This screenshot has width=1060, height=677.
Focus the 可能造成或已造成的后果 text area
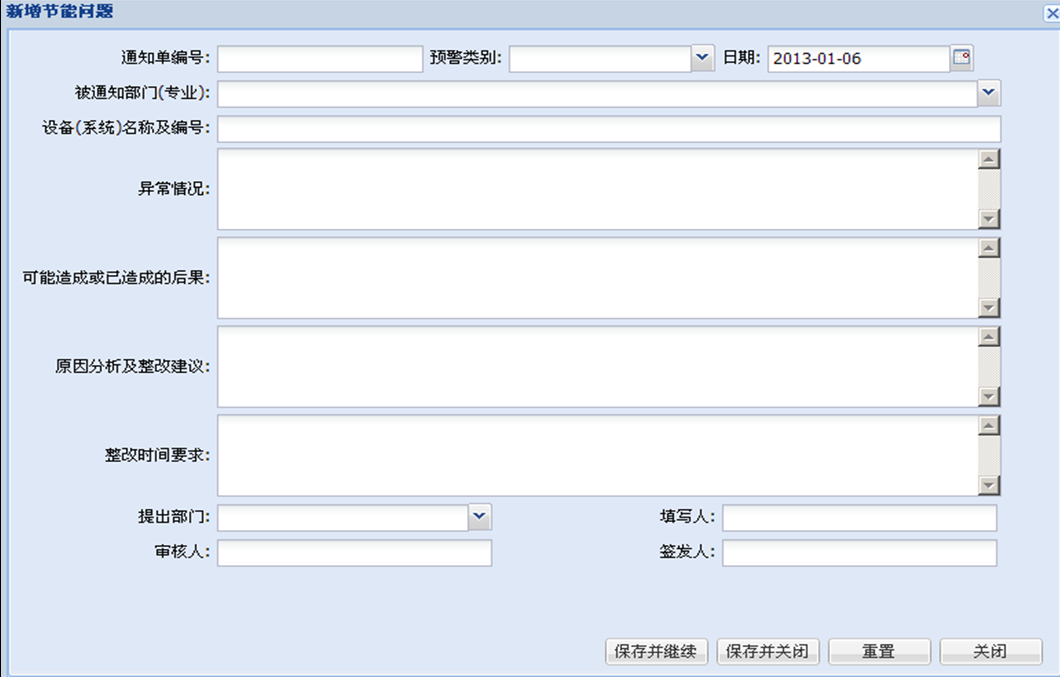597,277
